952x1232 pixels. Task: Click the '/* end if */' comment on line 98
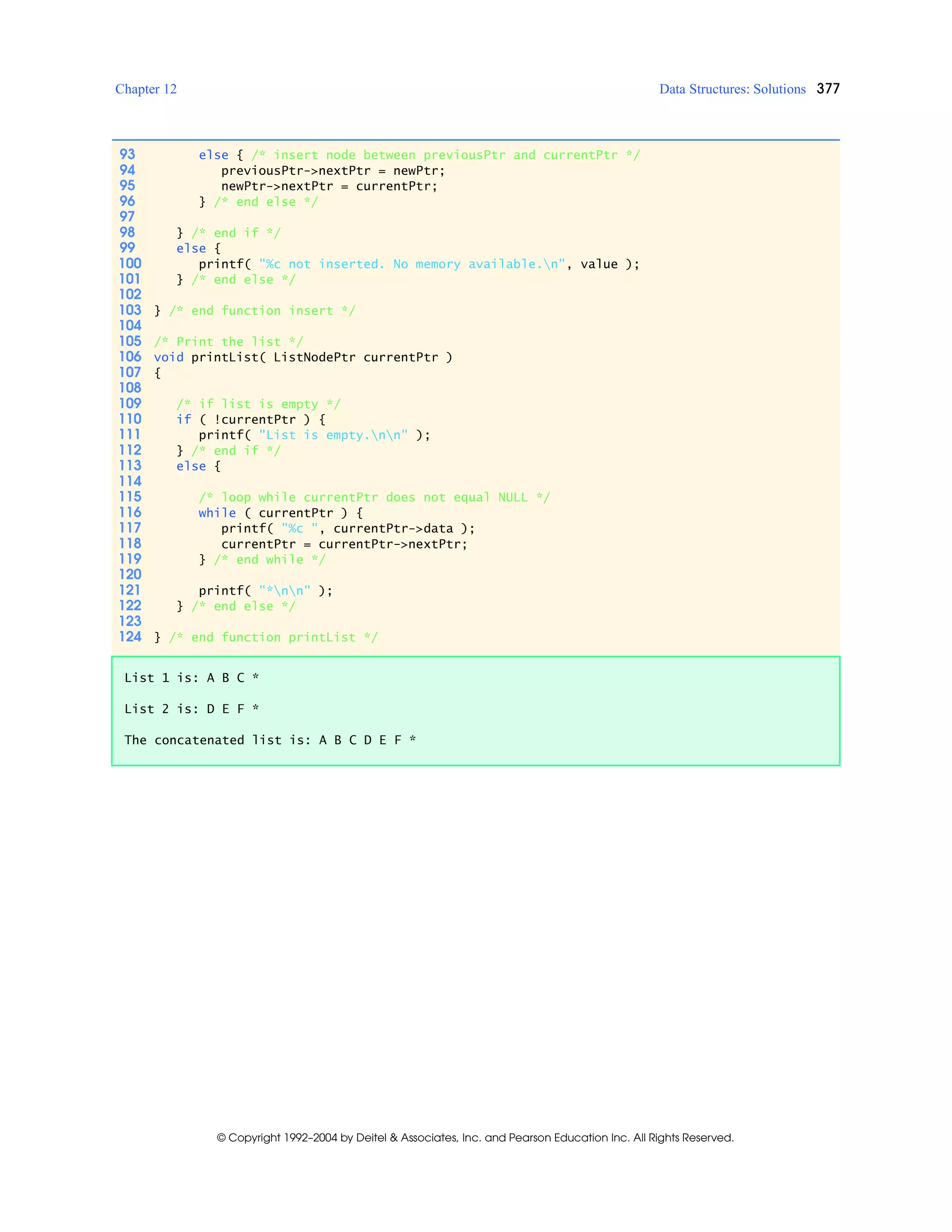tap(236, 233)
